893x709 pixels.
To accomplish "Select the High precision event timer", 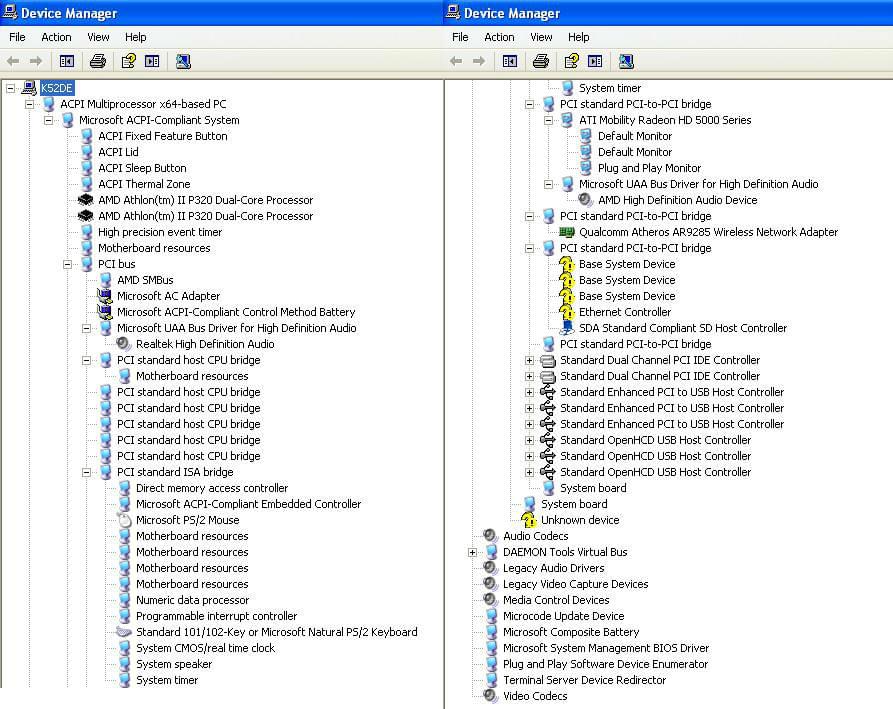I will pyautogui.click(x=160, y=232).
